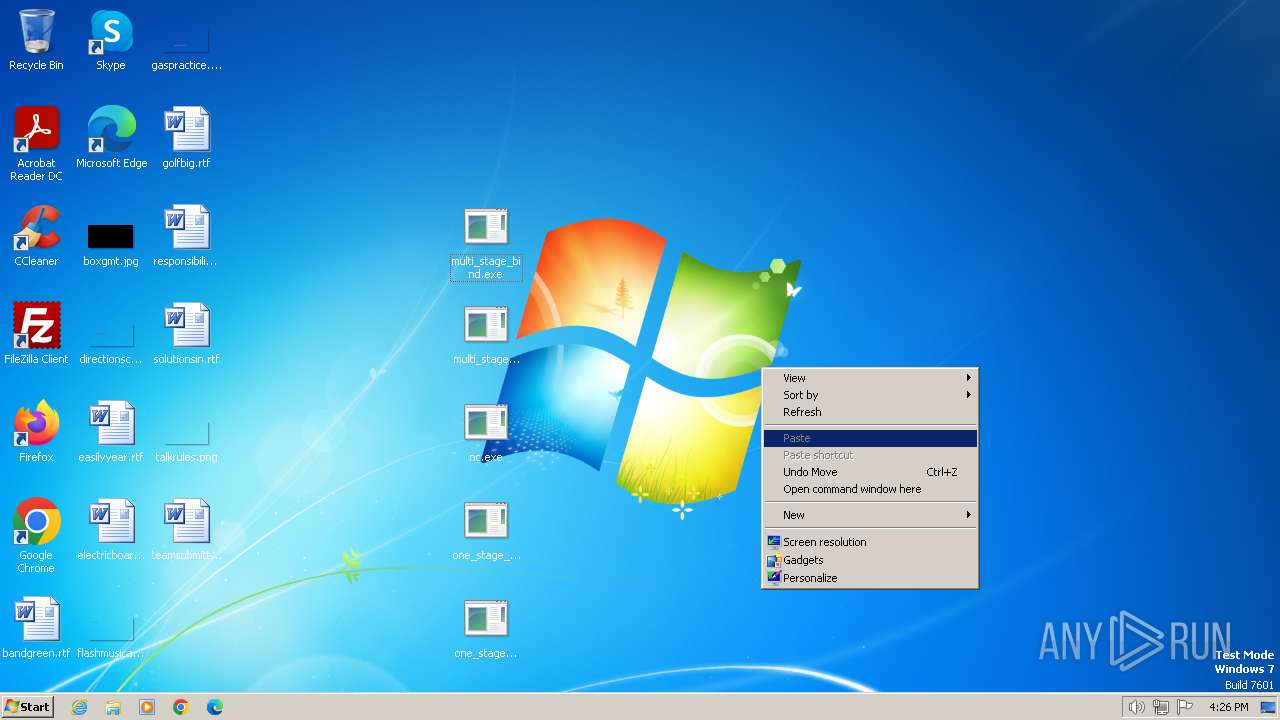Open Edge from the taskbar
The width and height of the screenshot is (1280, 720).
(215, 707)
